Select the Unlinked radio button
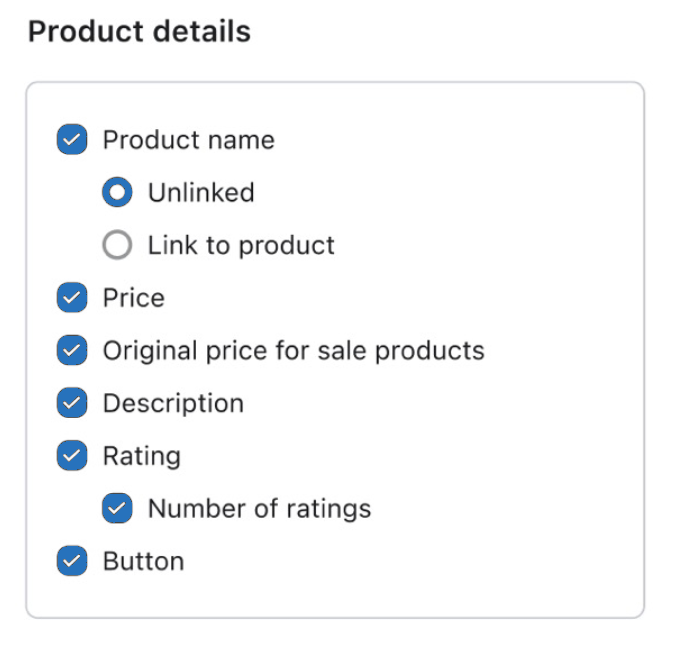678x666 pixels. coord(117,193)
